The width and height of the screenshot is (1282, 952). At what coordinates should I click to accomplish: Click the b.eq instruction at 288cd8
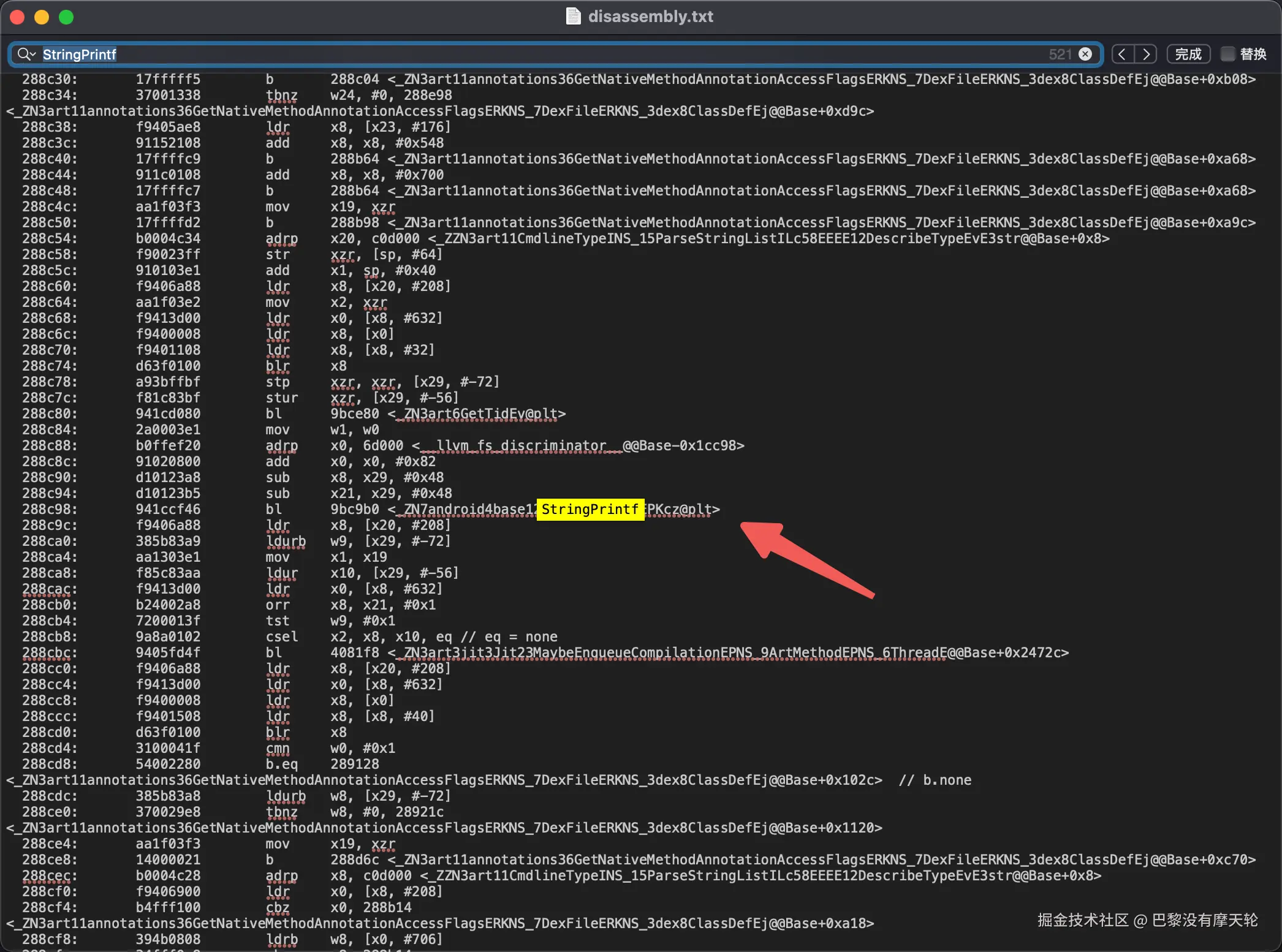tap(281, 764)
